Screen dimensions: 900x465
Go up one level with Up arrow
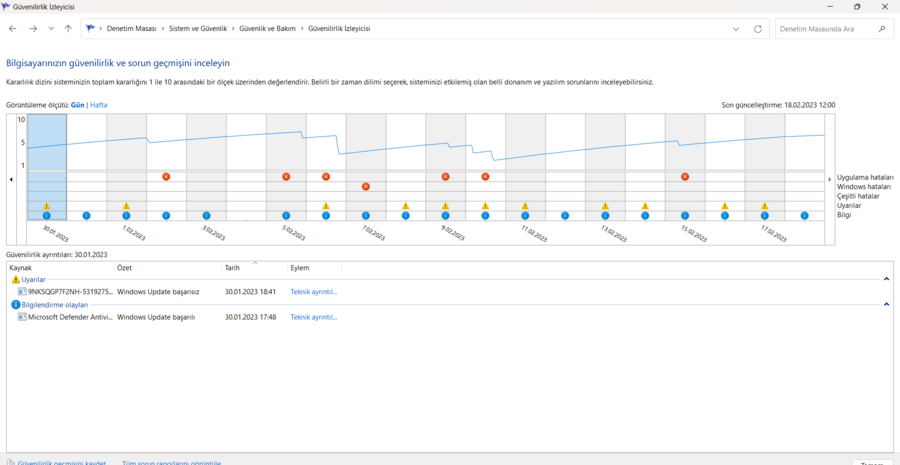[68, 29]
